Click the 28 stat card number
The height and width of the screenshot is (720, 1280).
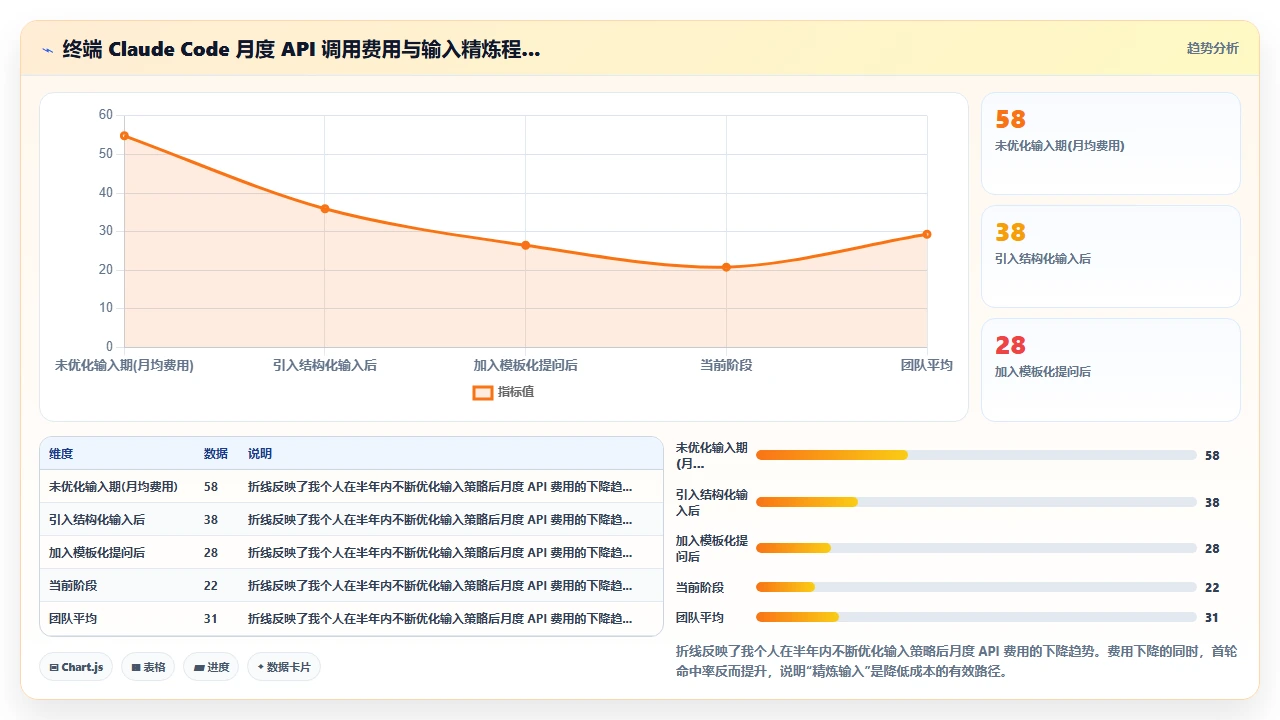point(1010,346)
